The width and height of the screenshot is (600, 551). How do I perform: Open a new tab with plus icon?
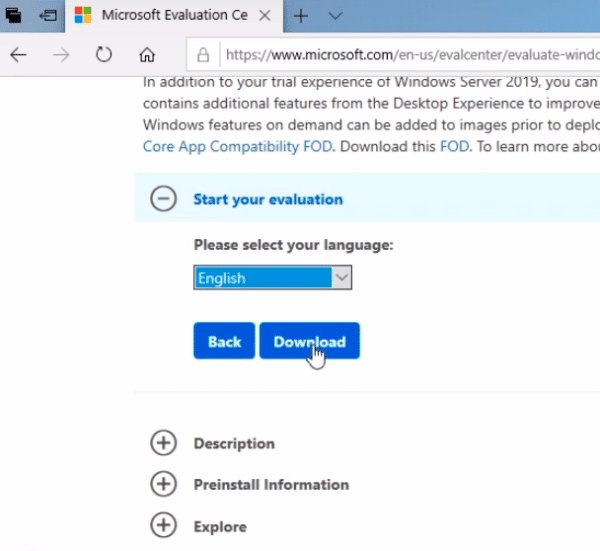tap(301, 16)
